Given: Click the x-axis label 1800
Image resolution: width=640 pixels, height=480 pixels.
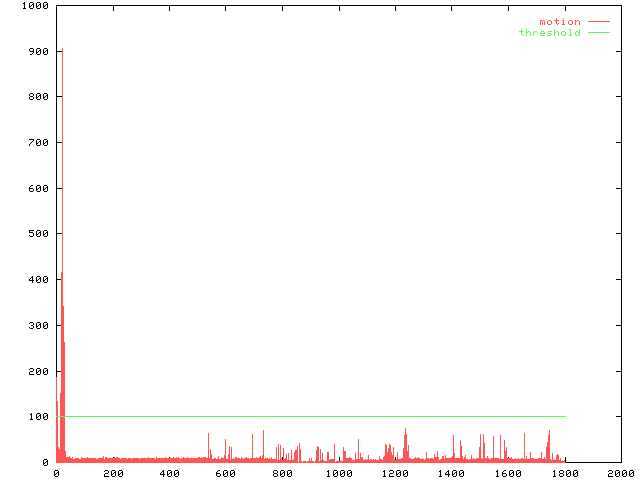Looking at the screenshot, I should pos(564,474).
